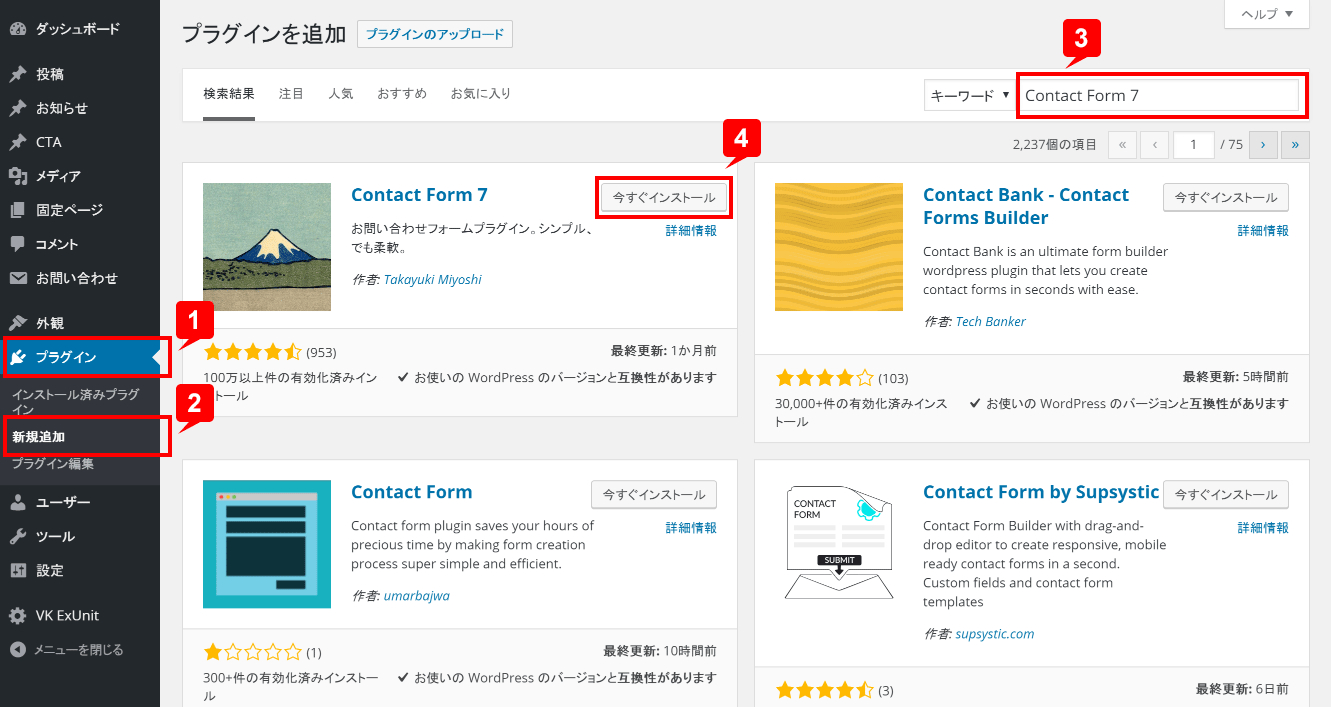The image size is (1331, 707).
Task: Click Contact Bank star rating
Action: [825, 378]
